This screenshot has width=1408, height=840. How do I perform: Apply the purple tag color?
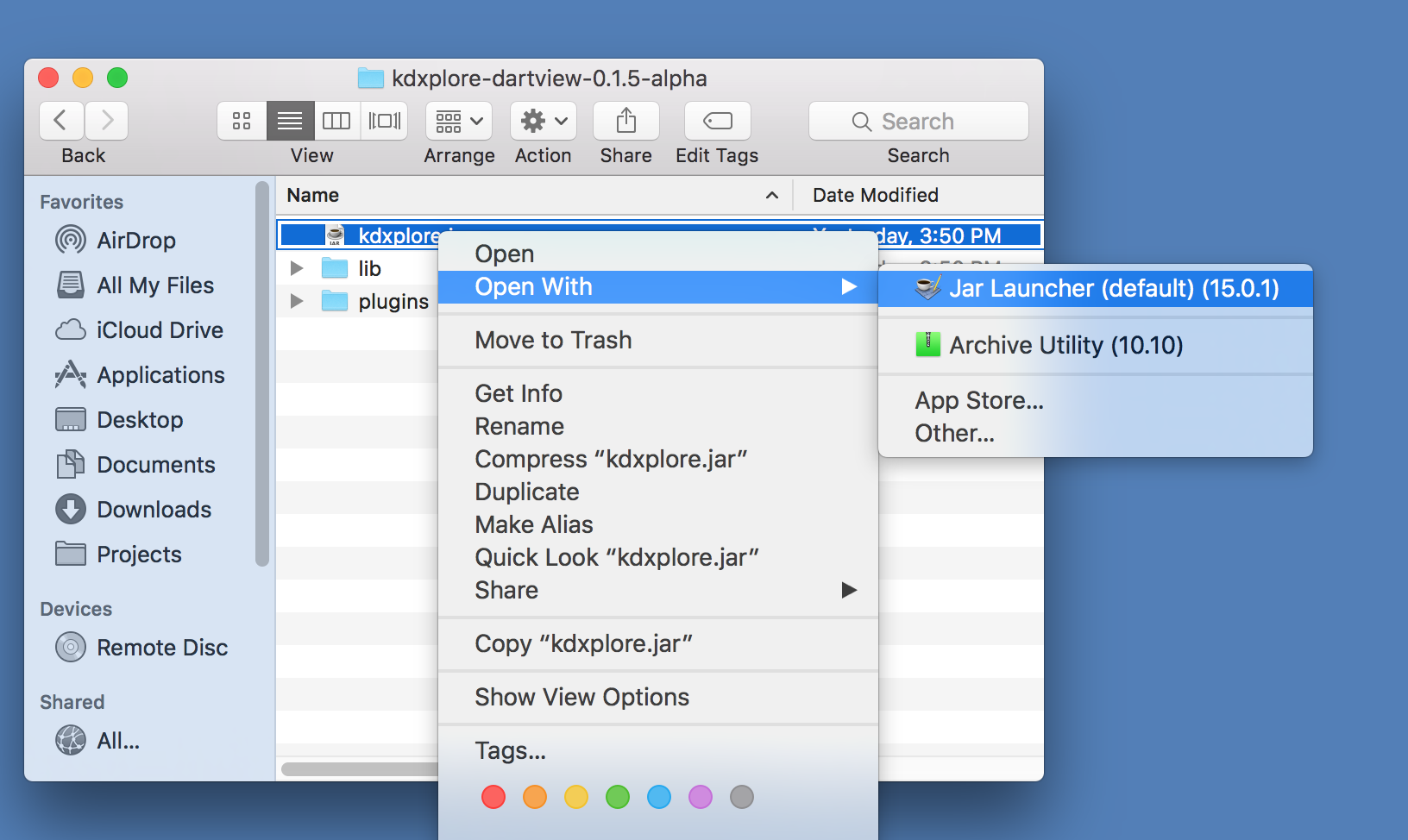tap(701, 797)
